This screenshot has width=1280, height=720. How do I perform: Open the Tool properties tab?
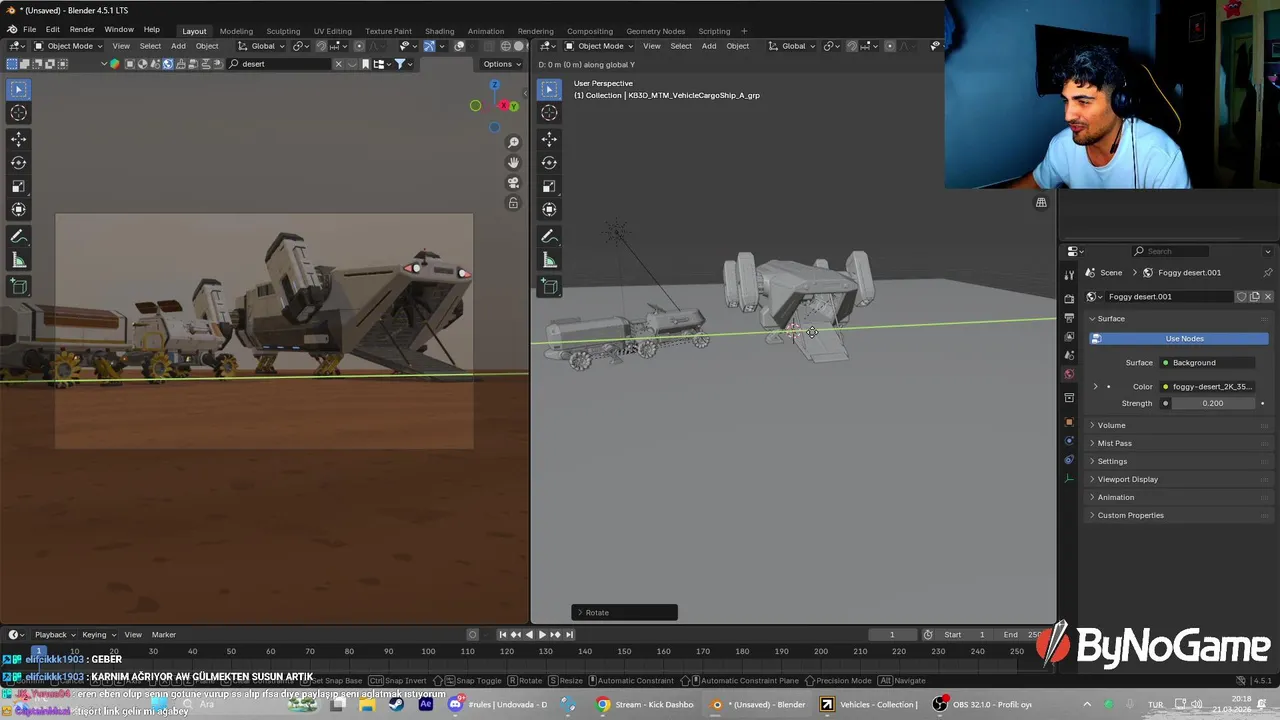pos(1069,274)
